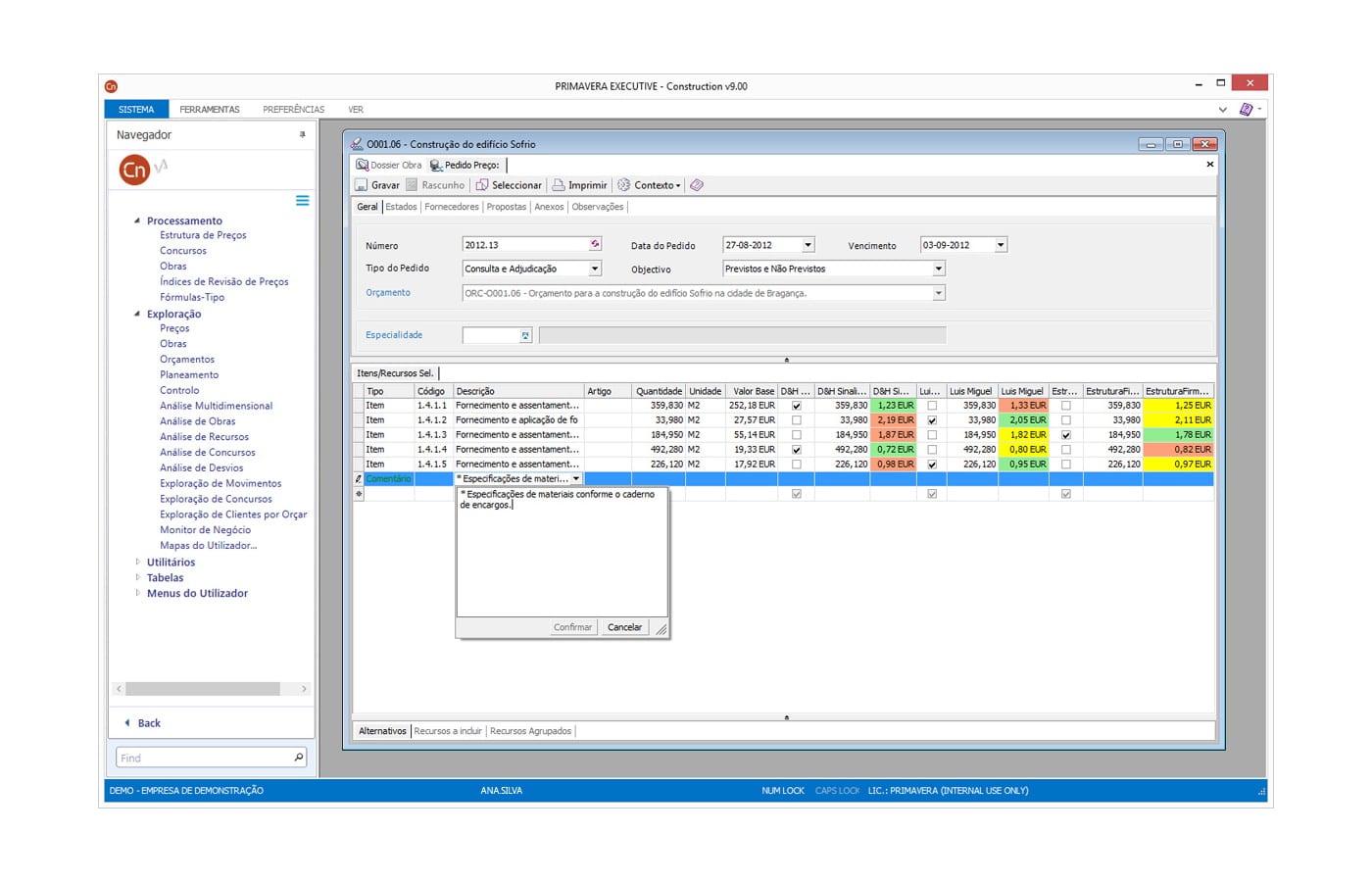The height and width of the screenshot is (882, 1372).
Task: Check D&H checkbox for item 1.4.1.2
Action: tap(796, 420)
